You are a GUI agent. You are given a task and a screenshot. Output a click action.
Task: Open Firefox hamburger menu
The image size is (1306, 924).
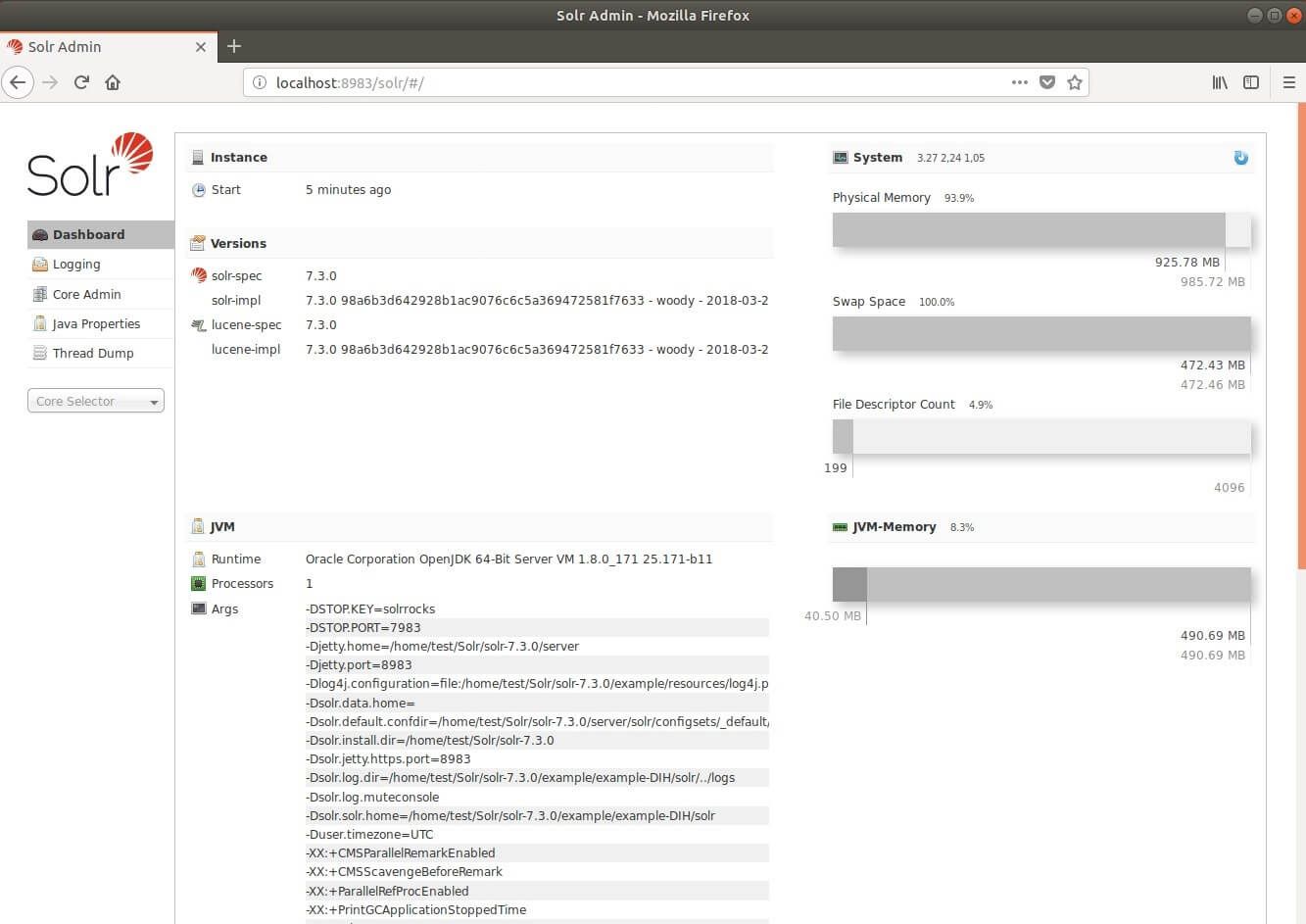(1289, 82)
